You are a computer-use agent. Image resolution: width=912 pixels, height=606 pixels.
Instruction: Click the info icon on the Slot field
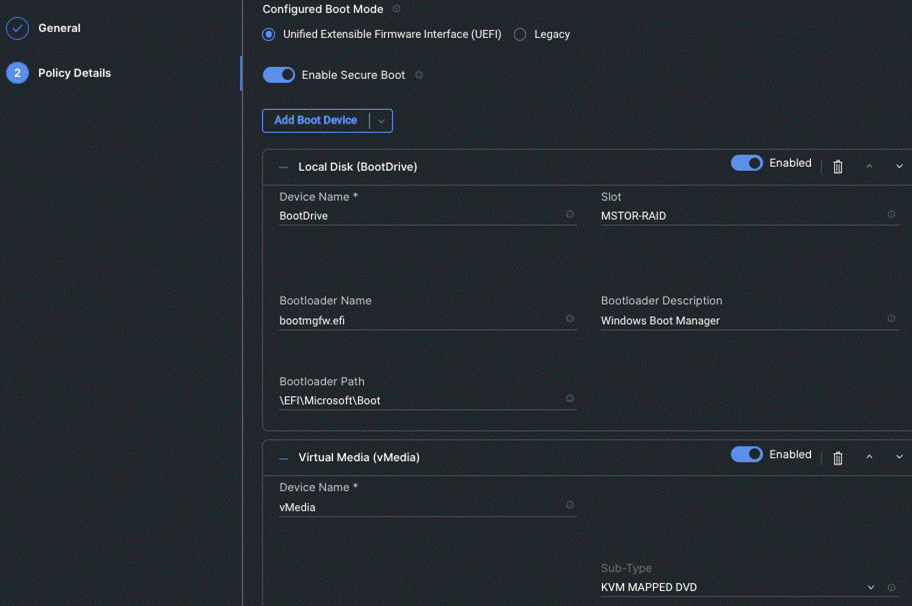click(x=890, y=214)
